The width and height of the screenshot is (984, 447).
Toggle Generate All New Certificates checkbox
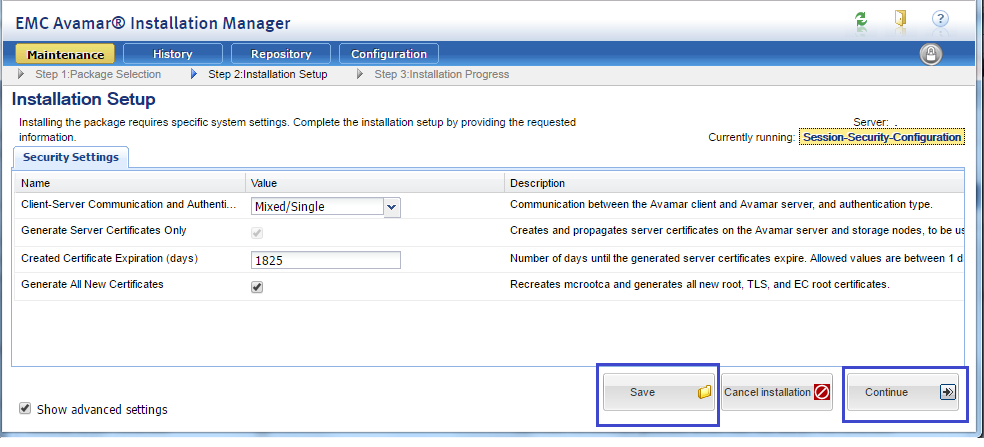[257, 287]
